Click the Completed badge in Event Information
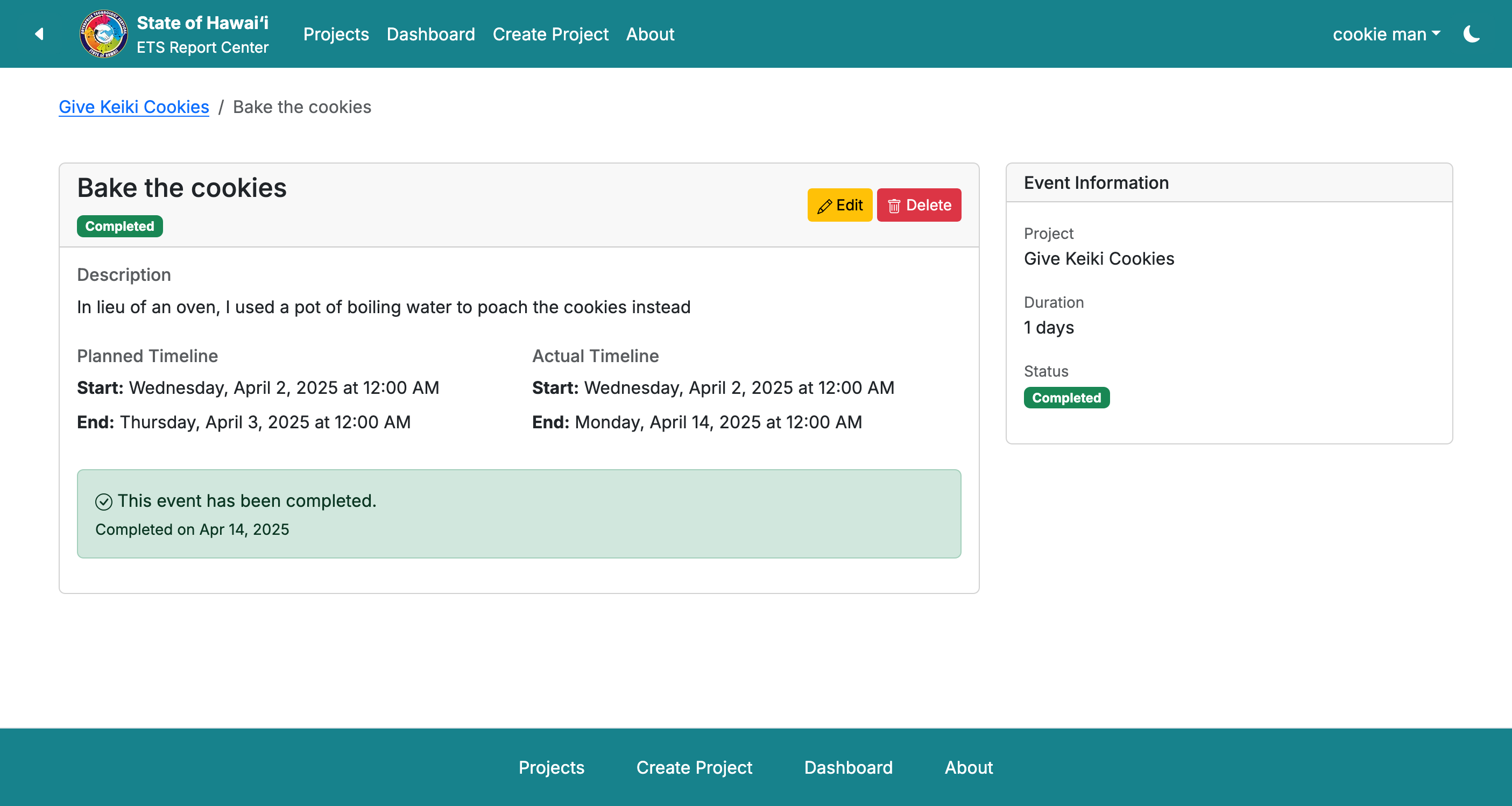The height and width of the screenshot is (806, 1512). 1066,398
